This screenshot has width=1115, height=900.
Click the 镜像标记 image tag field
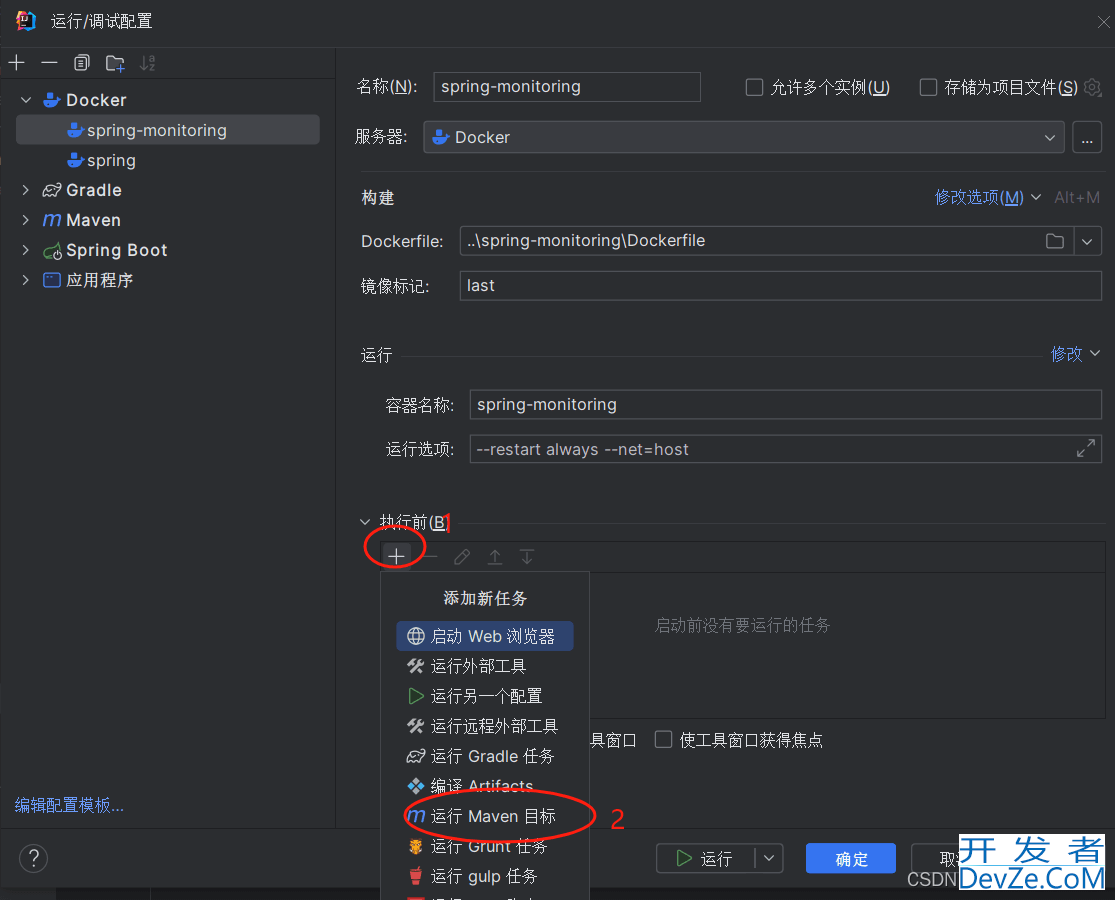(x=780, y=286)
